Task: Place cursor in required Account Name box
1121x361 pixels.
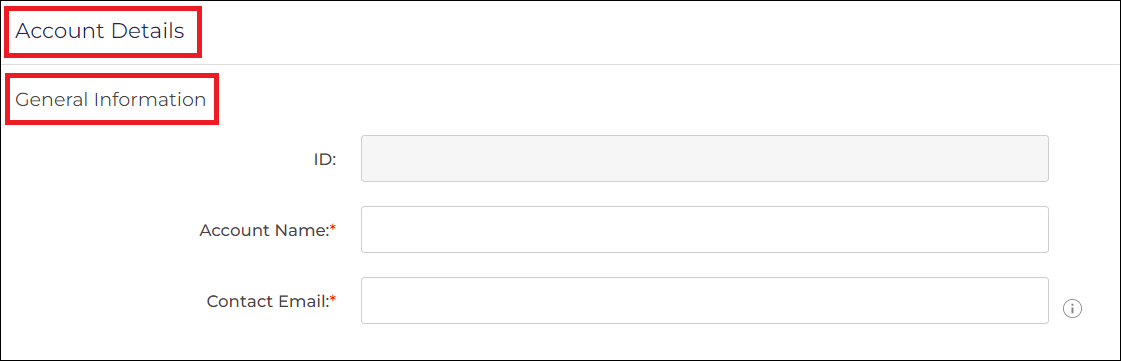Action: click(704, 229)
